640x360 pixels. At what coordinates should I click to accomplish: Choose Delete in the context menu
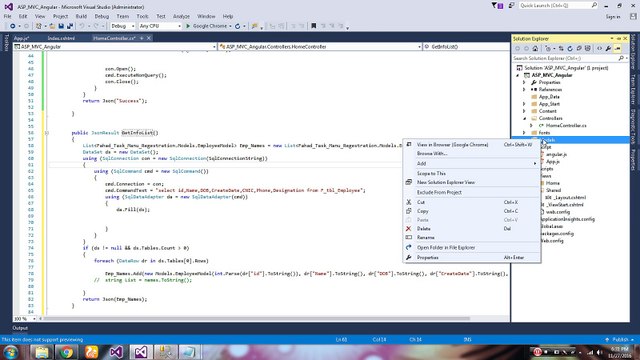(471, 229)
